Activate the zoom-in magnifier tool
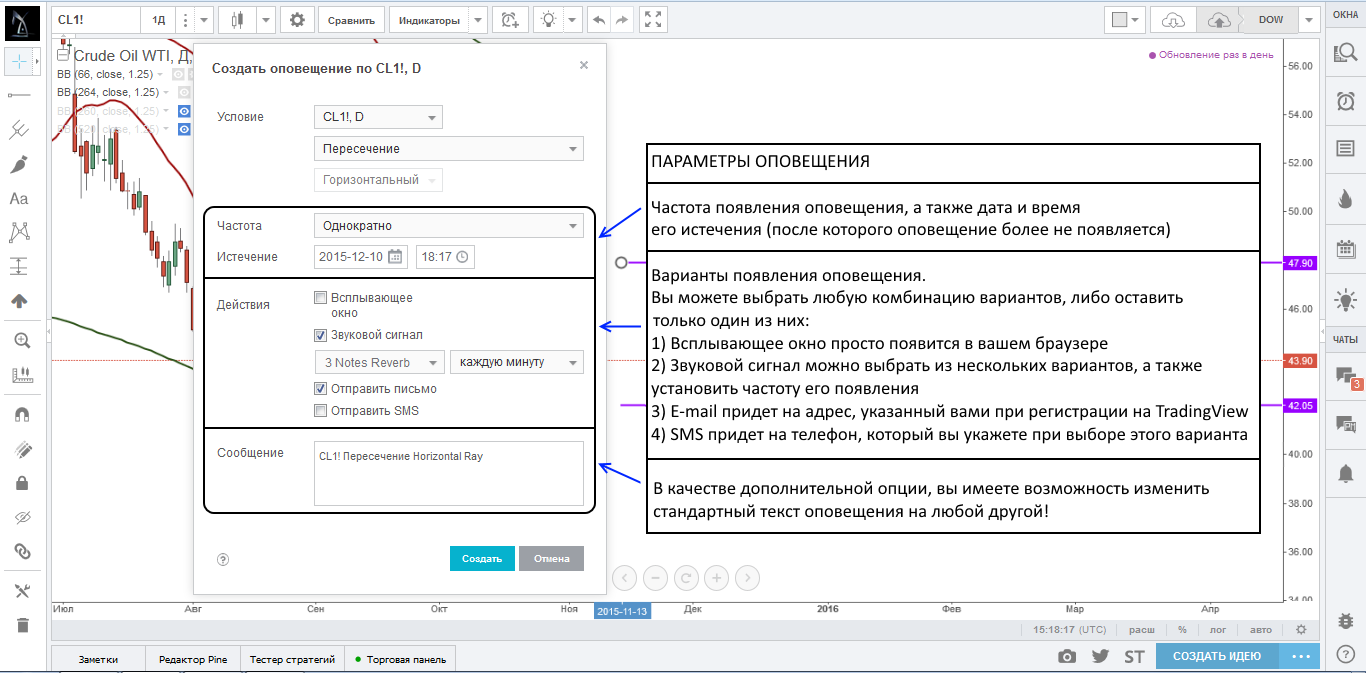Image resolution: width=1366 pixels, height=673 pixels. [22, 340]
